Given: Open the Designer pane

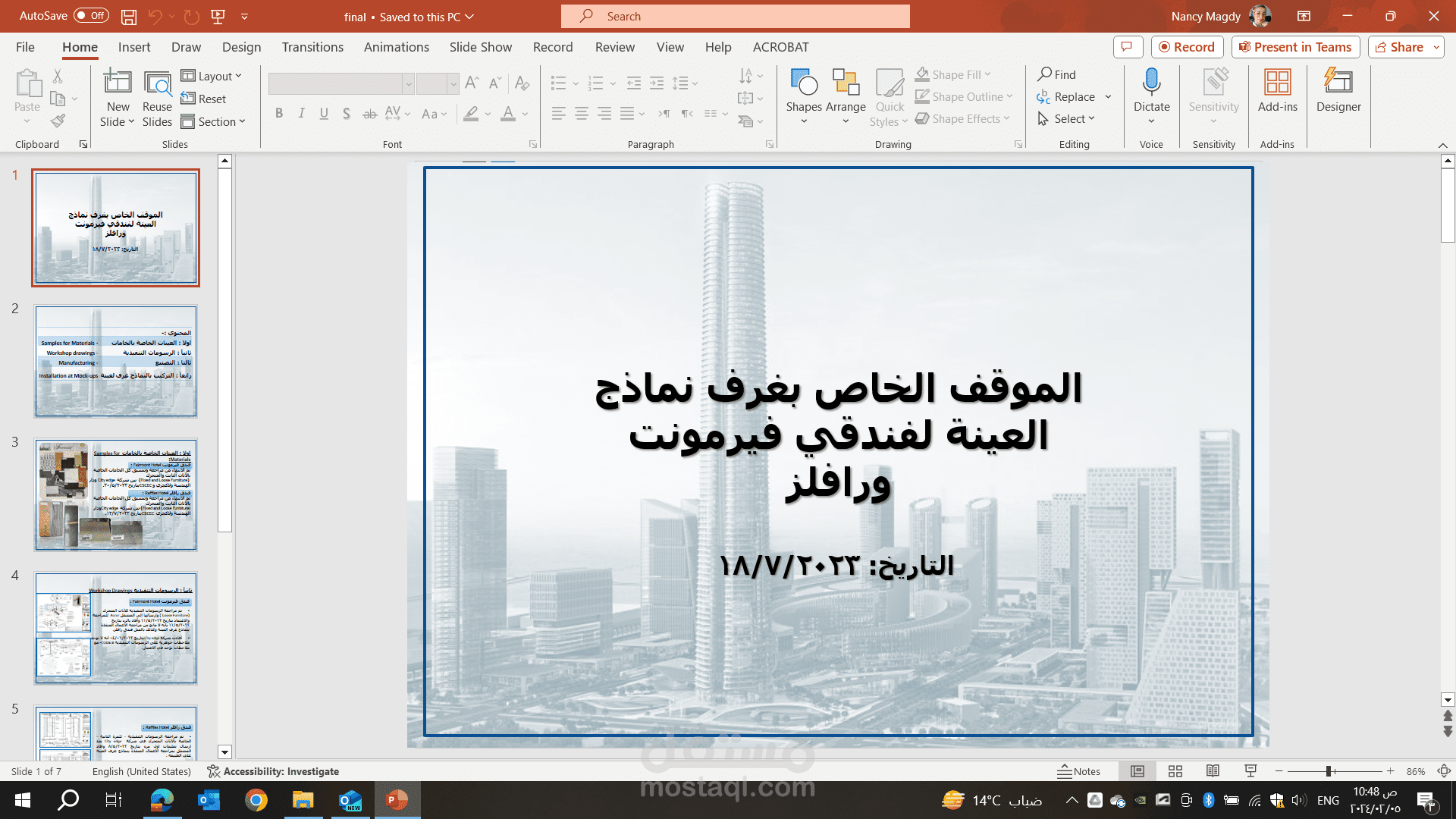Looking at the screenshot, I should 1338,89.
